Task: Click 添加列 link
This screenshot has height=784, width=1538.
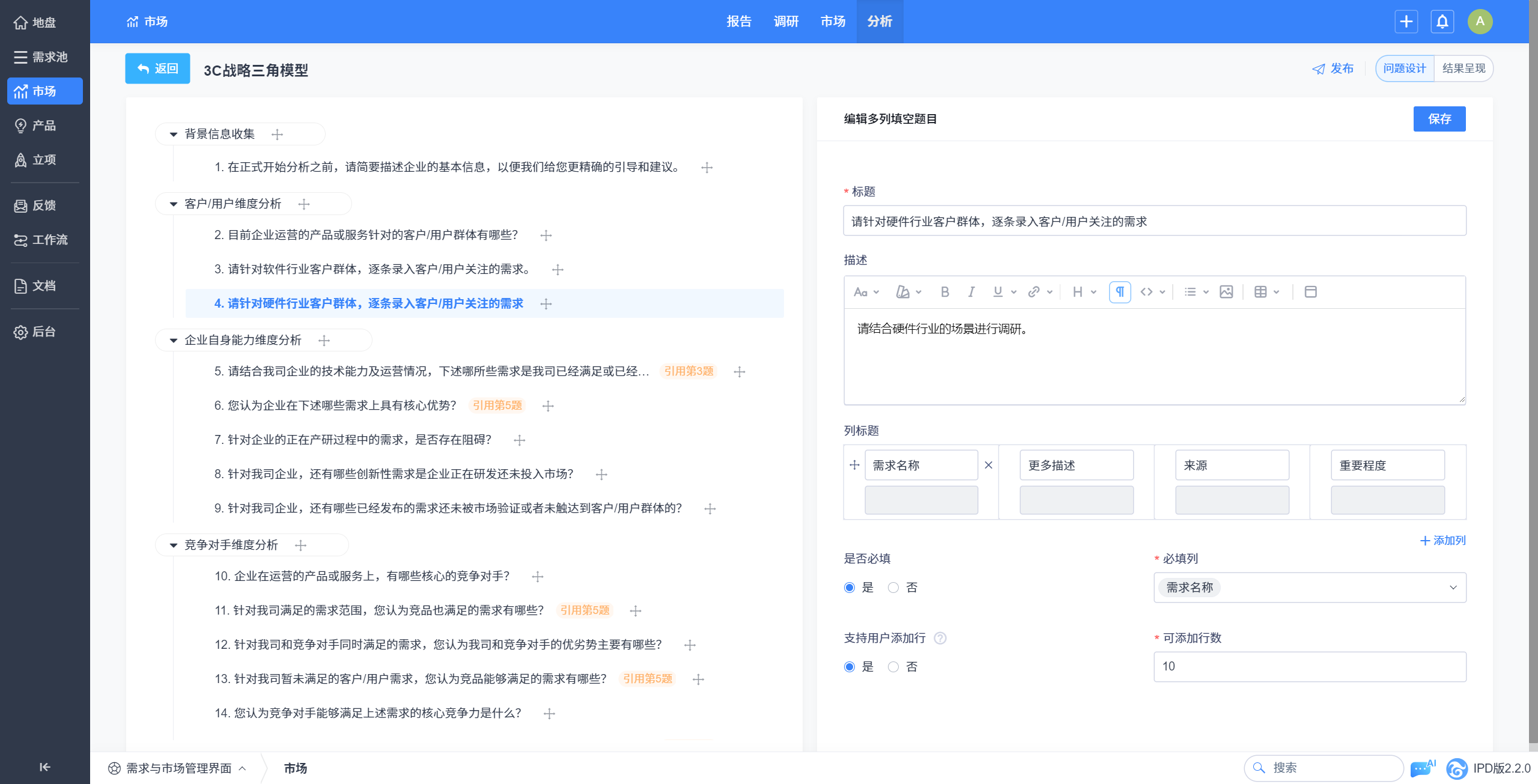Action: 1442,541
